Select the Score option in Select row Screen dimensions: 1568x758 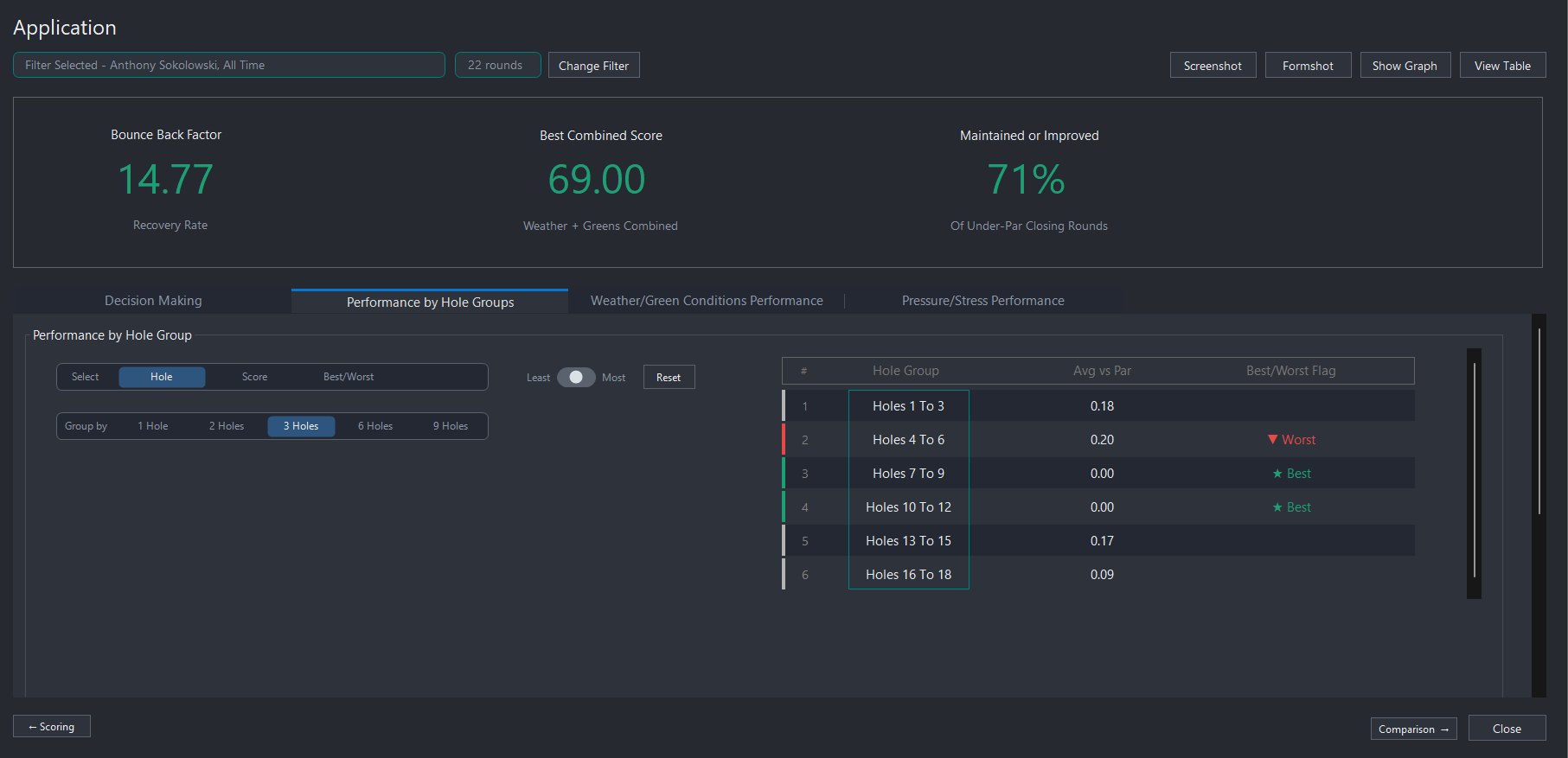click(254, 377)
